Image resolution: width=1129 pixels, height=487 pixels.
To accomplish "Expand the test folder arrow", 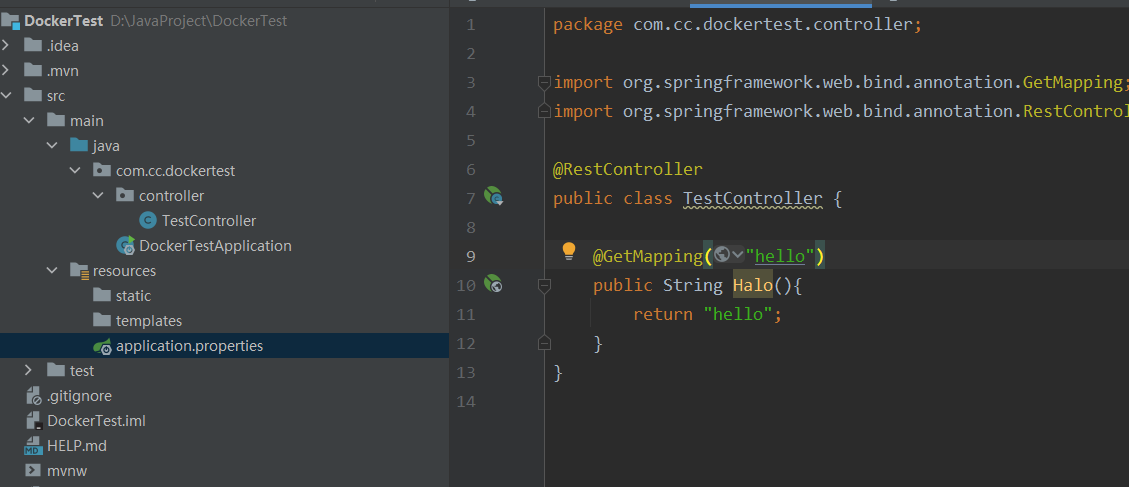I will [x=29, y=370].
